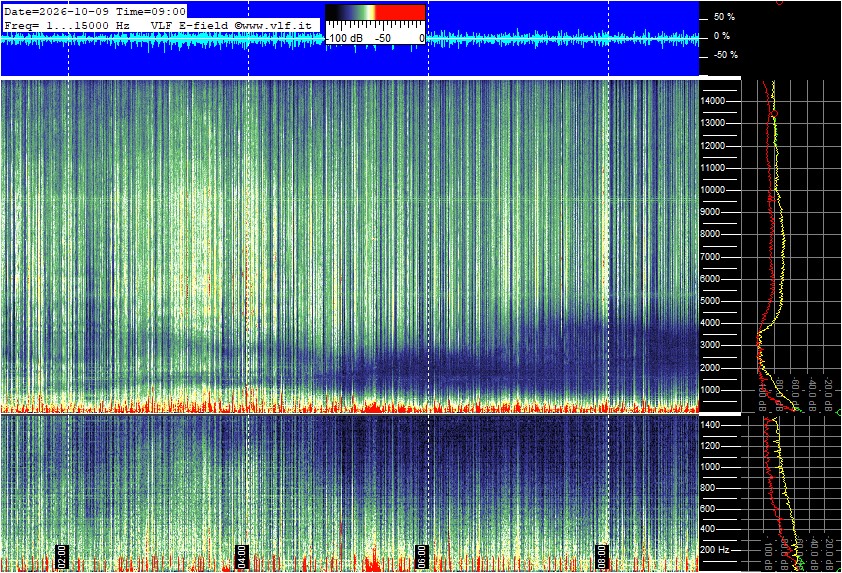Click the -50 % amplitude scale label
The image size is (842, 573).
pos(725,55)
